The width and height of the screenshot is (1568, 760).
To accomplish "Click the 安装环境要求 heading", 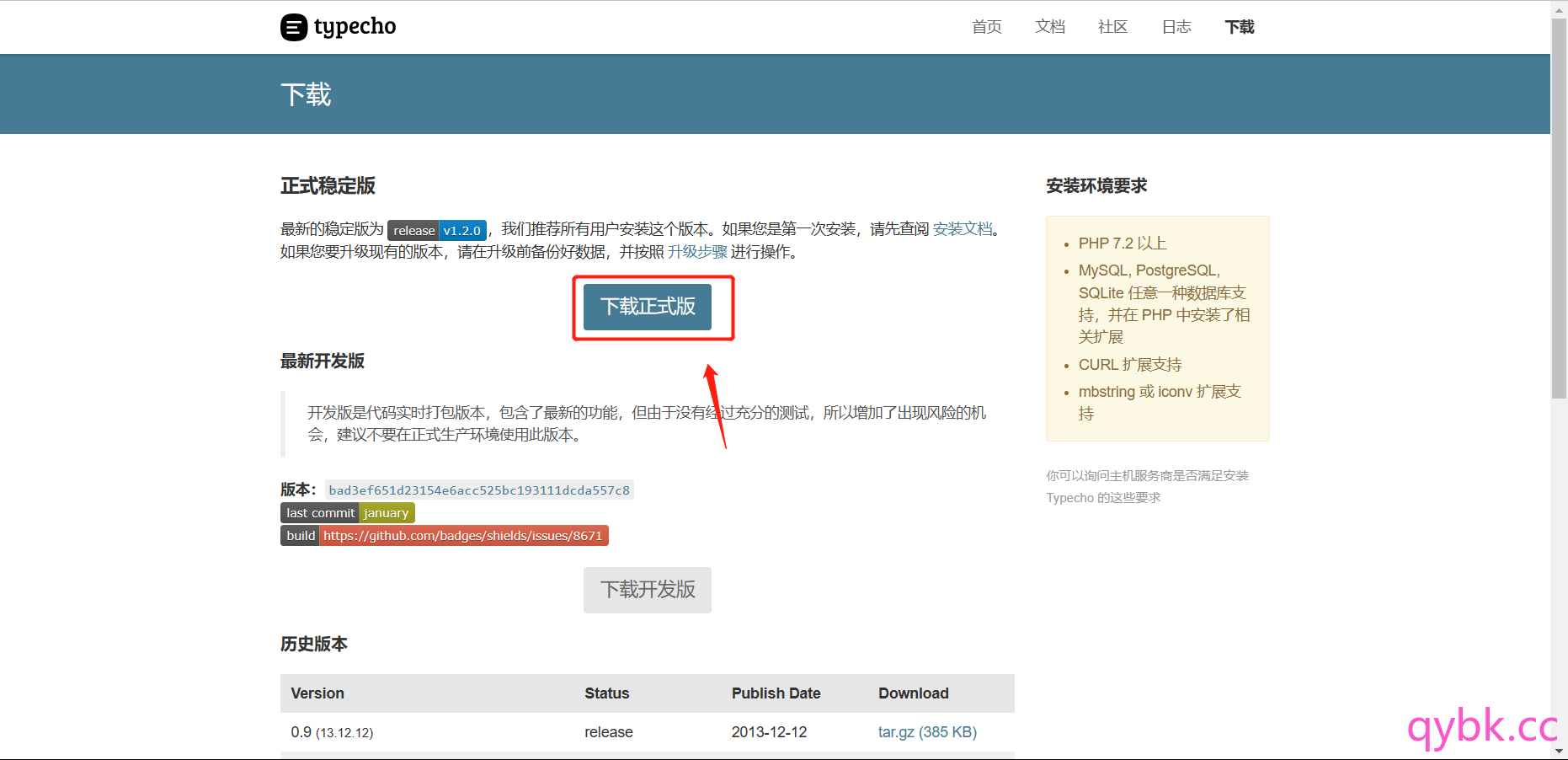I will pos(1096,185).
